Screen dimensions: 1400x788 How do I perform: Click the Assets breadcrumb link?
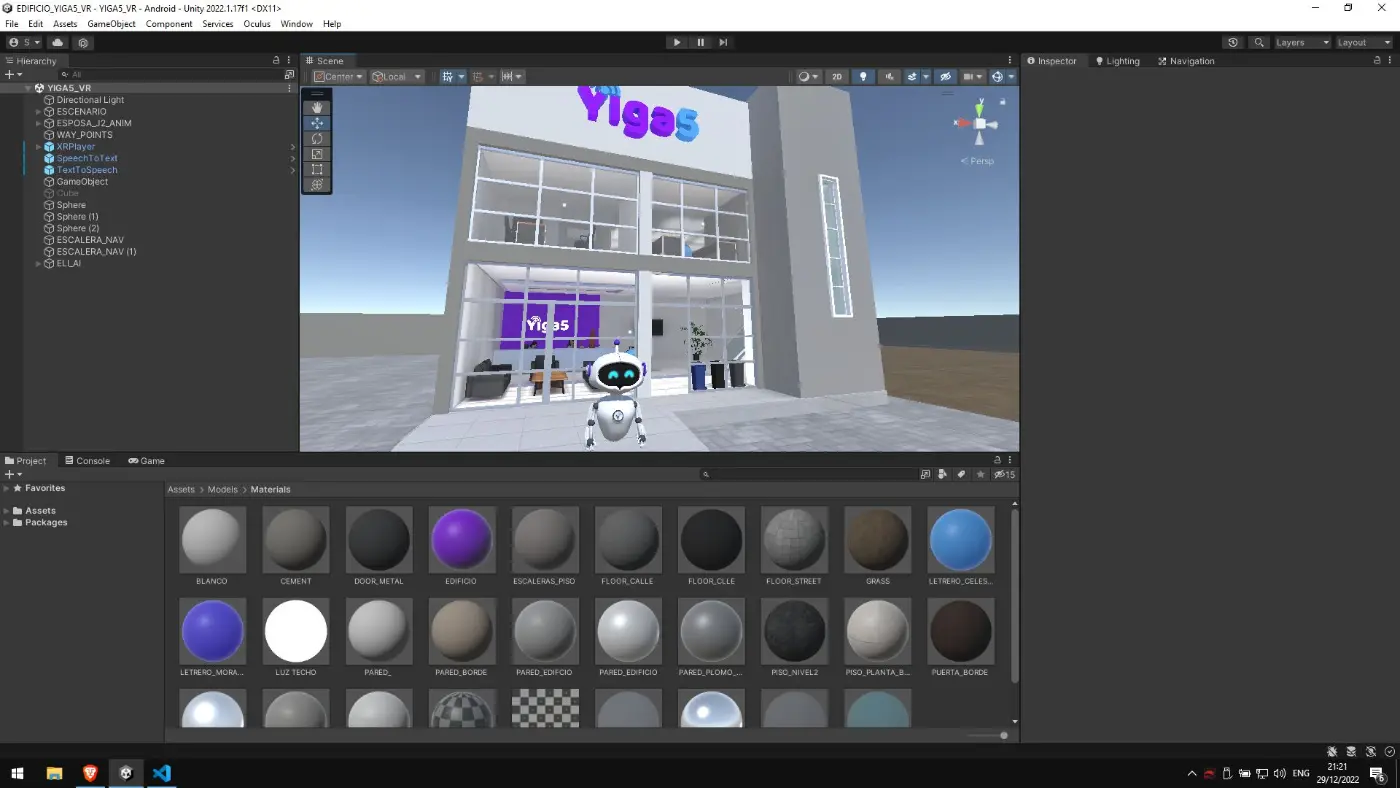pos(181,490)
